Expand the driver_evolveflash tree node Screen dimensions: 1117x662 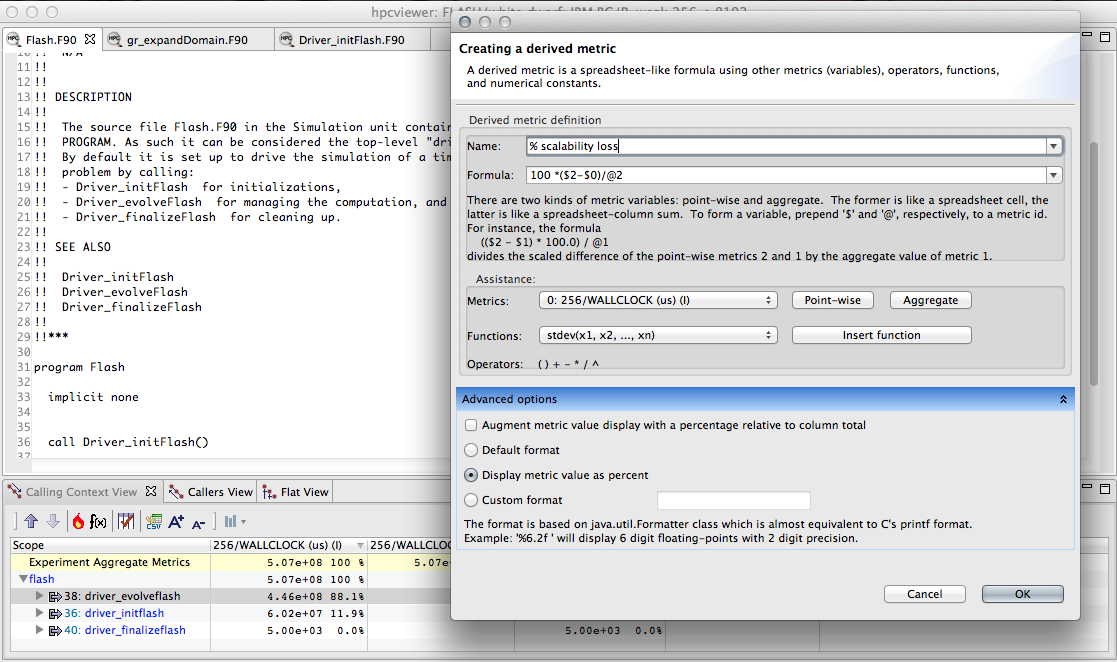(40, 596)
